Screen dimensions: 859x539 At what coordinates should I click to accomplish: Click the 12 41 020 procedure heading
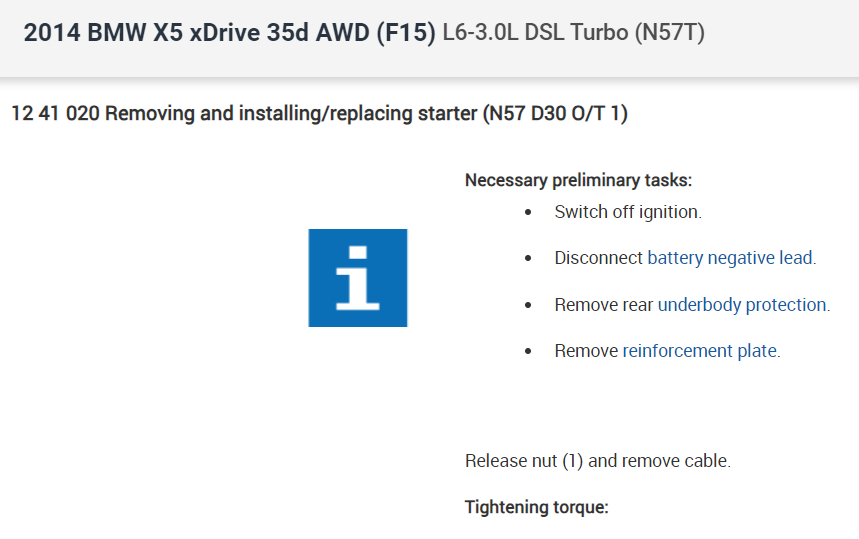click(244, 114)
